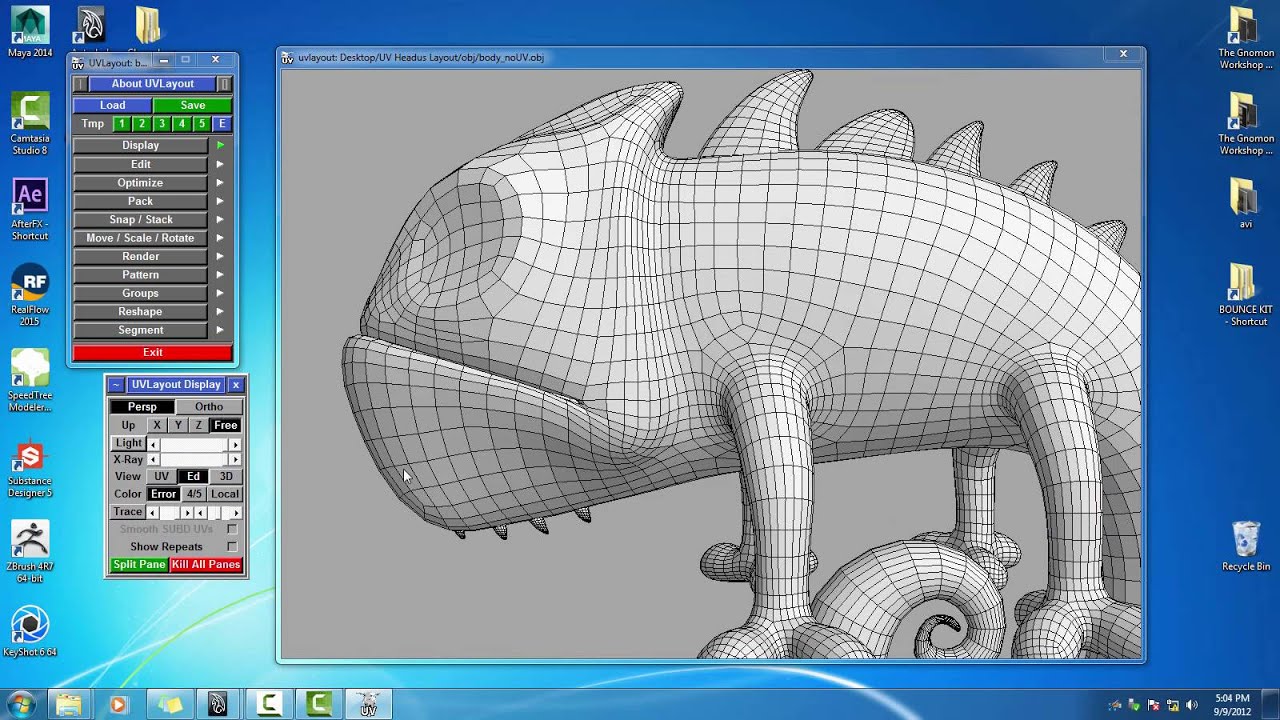
Task: Select Tmp slot 3
Action: click(161, 124)
